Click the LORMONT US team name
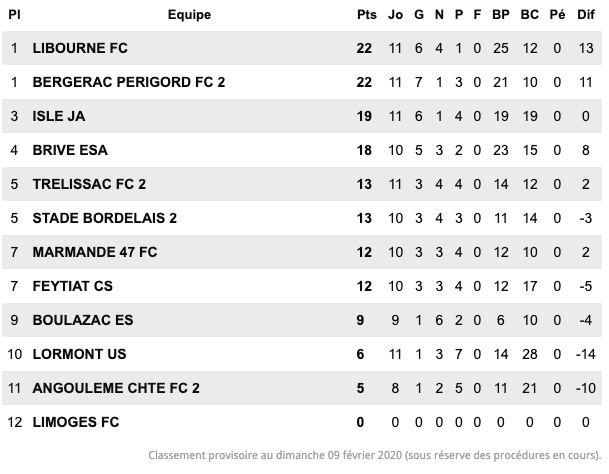 click(80, 354)
